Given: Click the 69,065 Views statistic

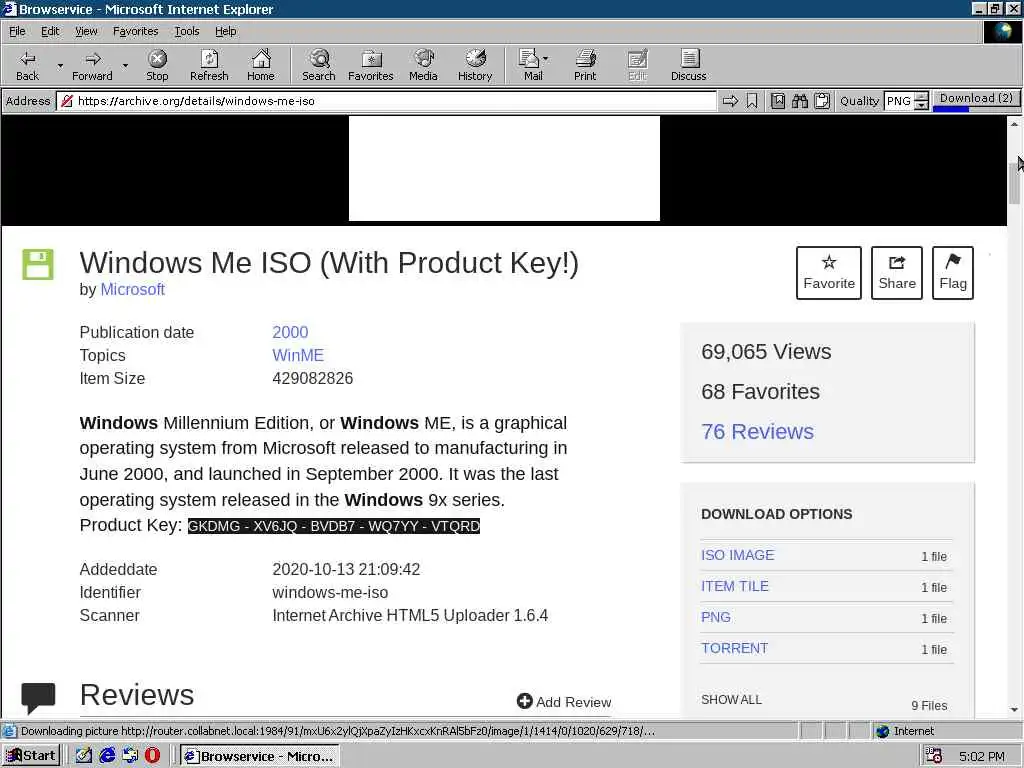Looking at the screenshot, I should [x=766, y=351].
